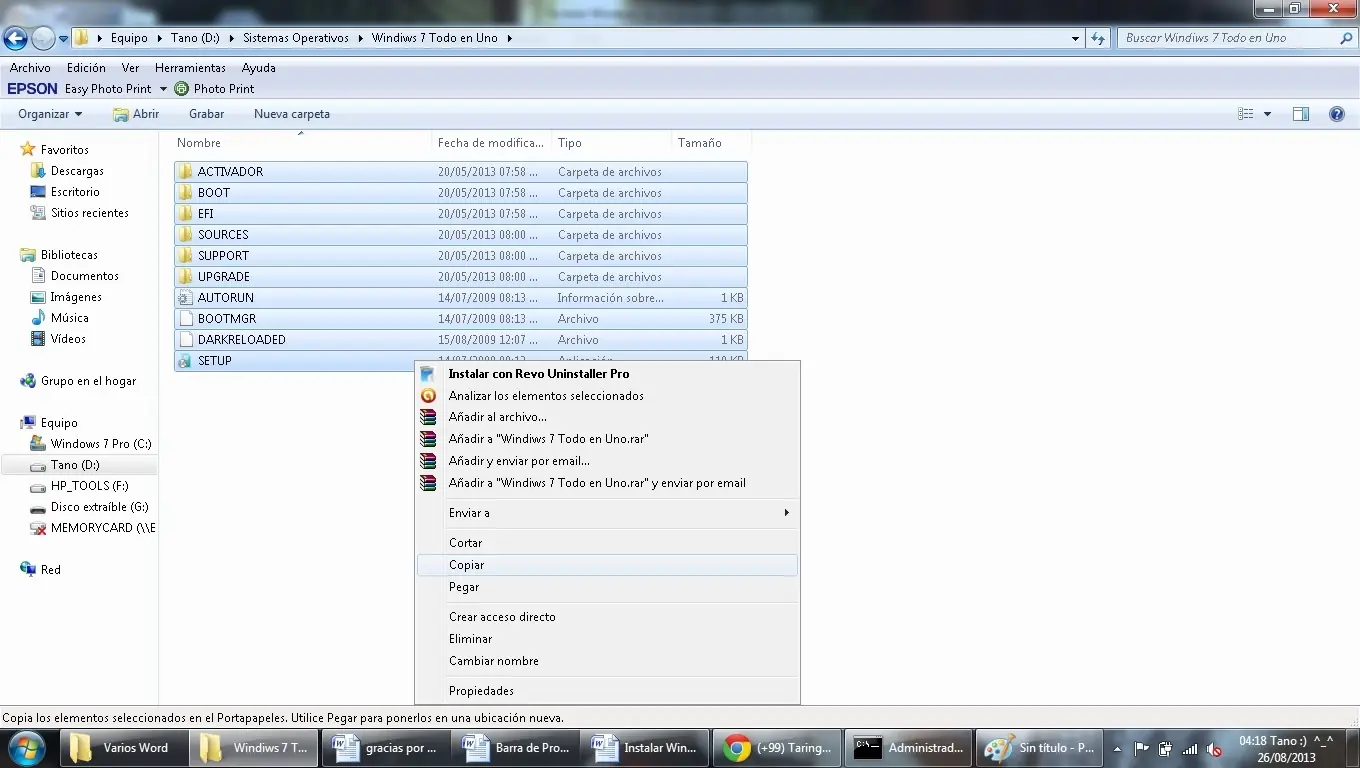Image resolution: width=1360 pixels, height=768 pixels.
Task: Click the analyze selected elements antivirus icon
Action: tap(428, 396)
